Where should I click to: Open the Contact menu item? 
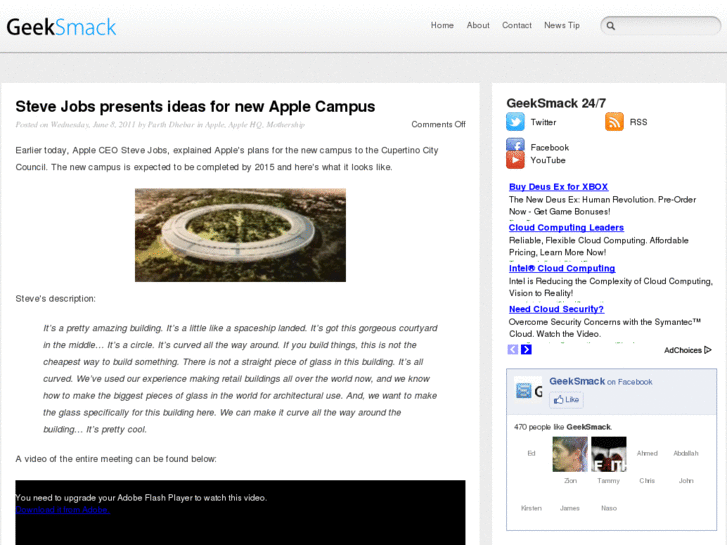click(x=517, y=25)
